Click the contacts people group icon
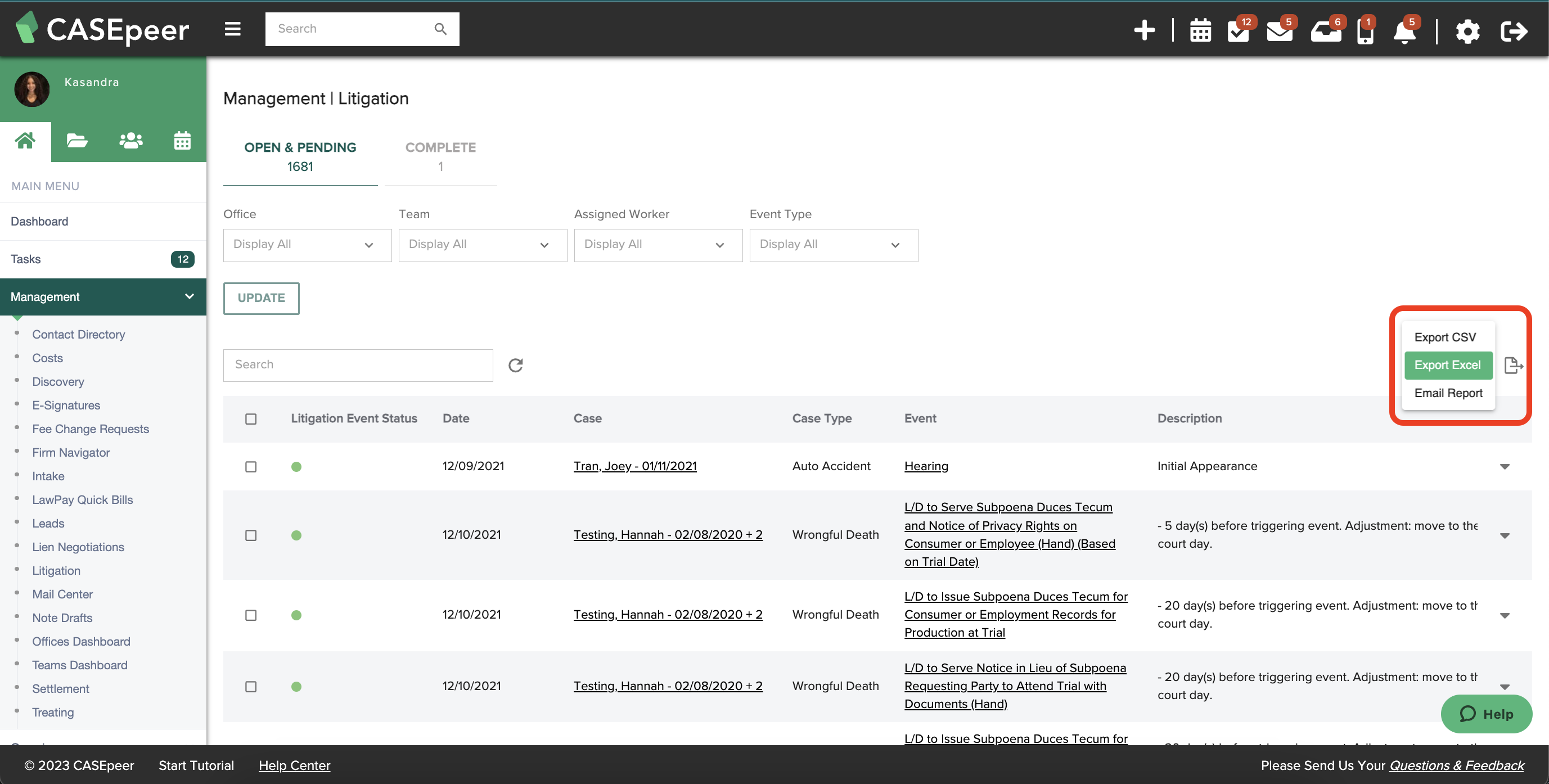1549x784 pixels. [x=130, y=141]
